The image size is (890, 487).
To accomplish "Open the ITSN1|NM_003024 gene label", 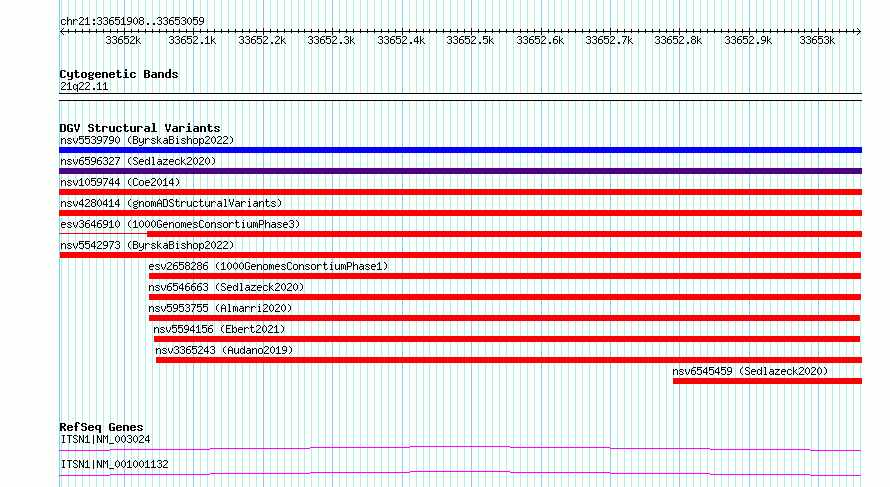I will (x=105, y=439).
